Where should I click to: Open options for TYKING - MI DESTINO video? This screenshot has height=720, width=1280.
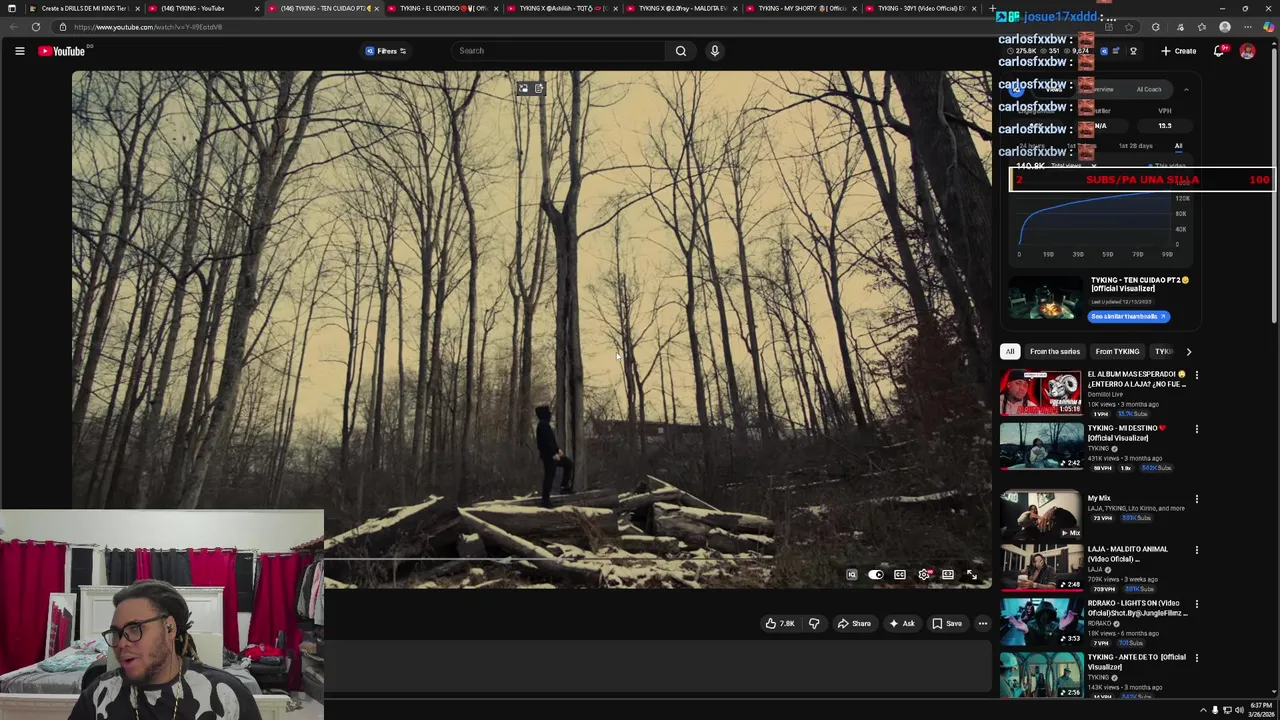1196,429
